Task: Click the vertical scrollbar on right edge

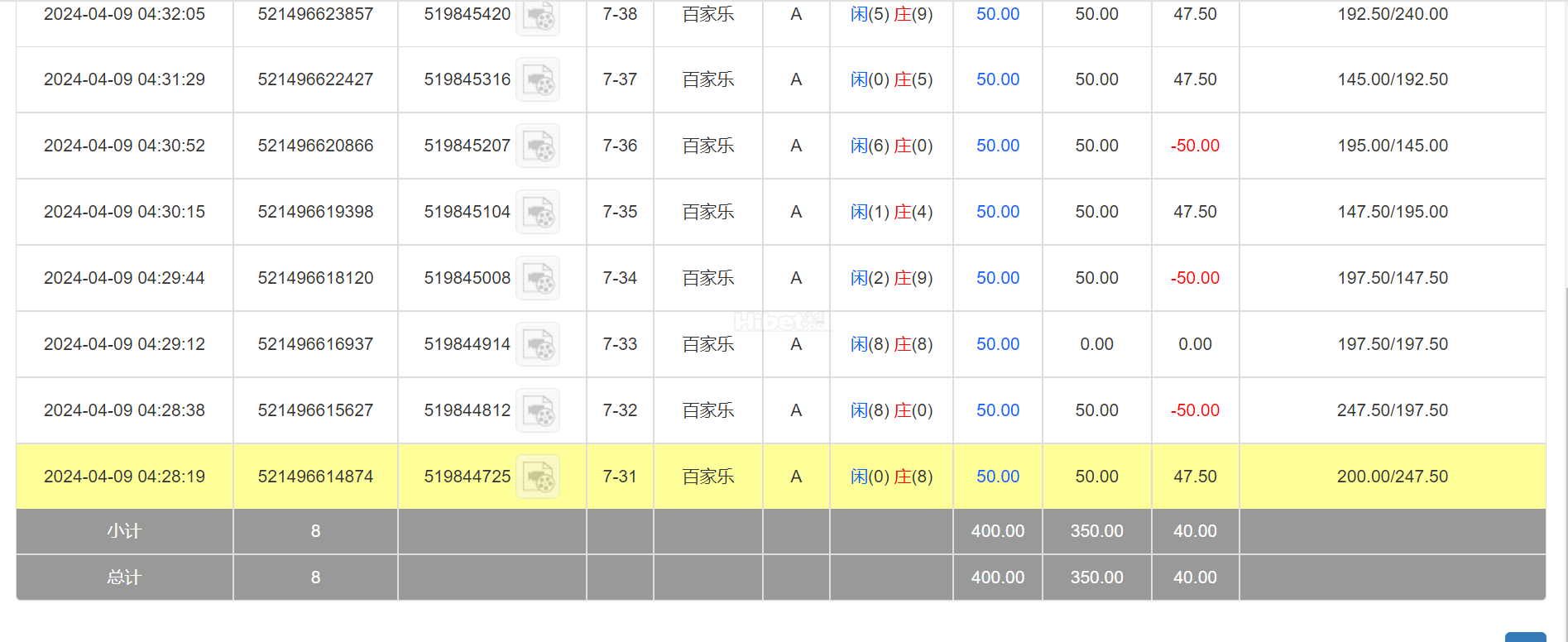Action: click(1565, 463)
